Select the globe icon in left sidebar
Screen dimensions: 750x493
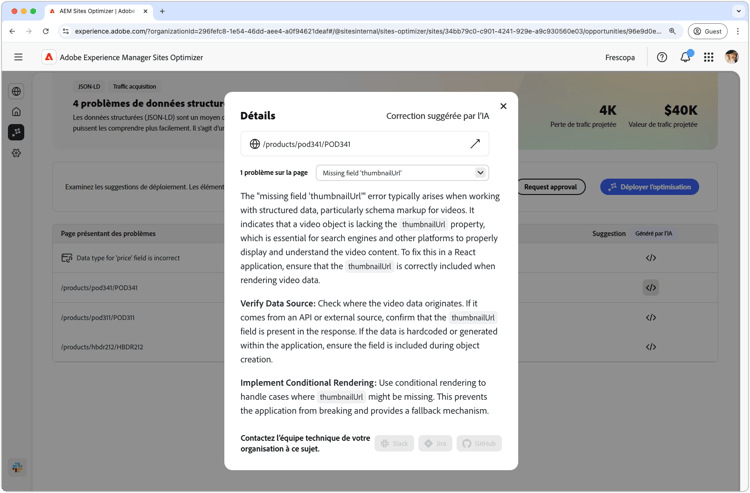tap(16, 91)
